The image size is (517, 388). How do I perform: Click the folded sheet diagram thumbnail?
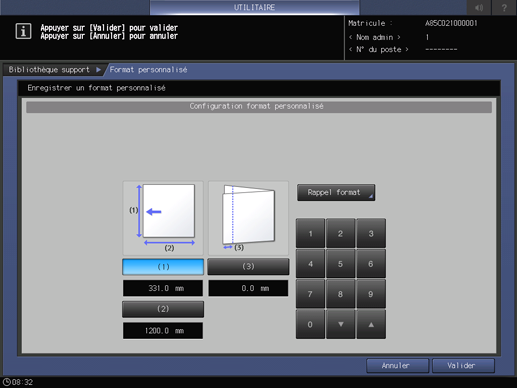248,218
